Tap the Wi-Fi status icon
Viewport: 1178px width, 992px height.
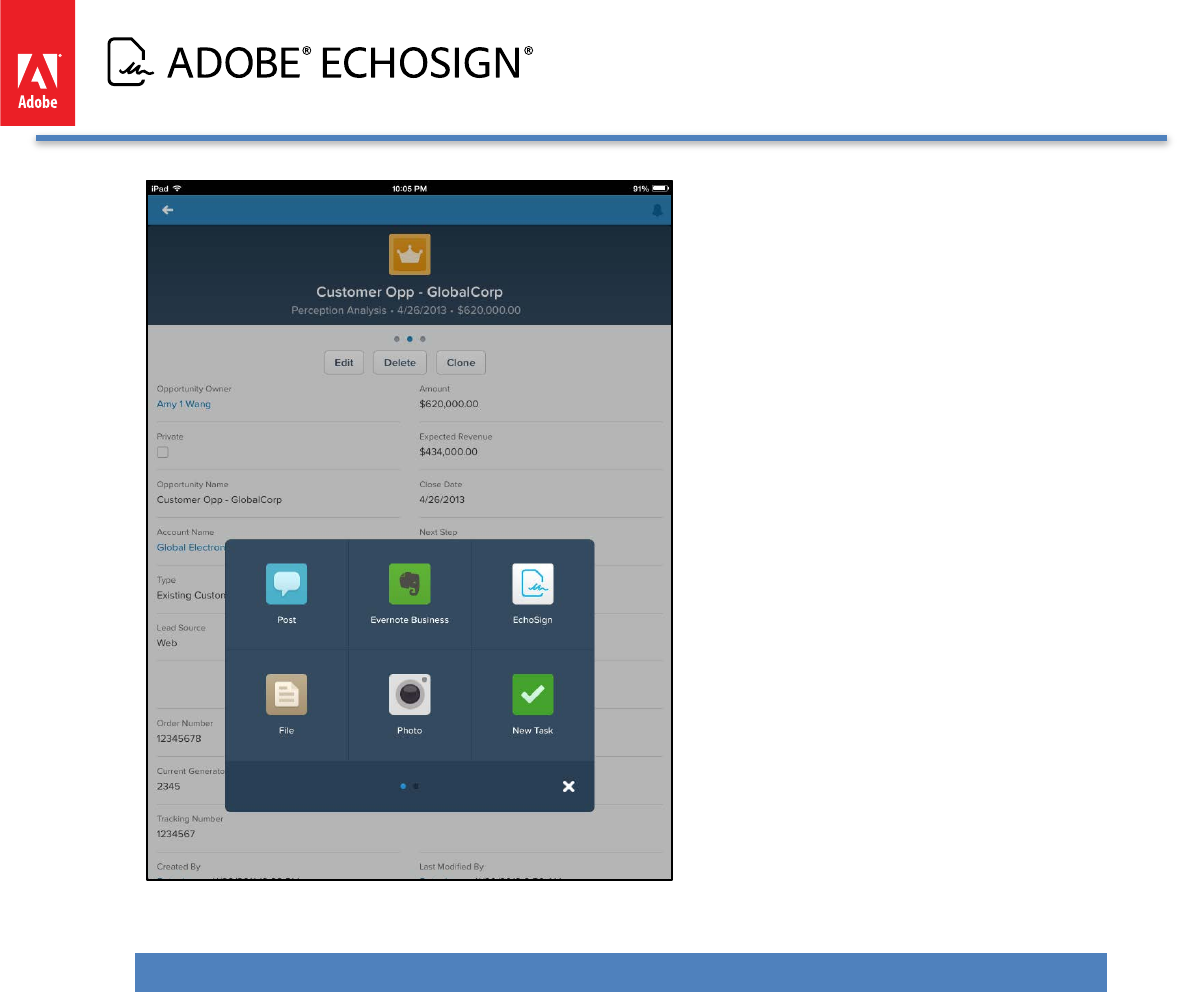[x=177, y=188]
